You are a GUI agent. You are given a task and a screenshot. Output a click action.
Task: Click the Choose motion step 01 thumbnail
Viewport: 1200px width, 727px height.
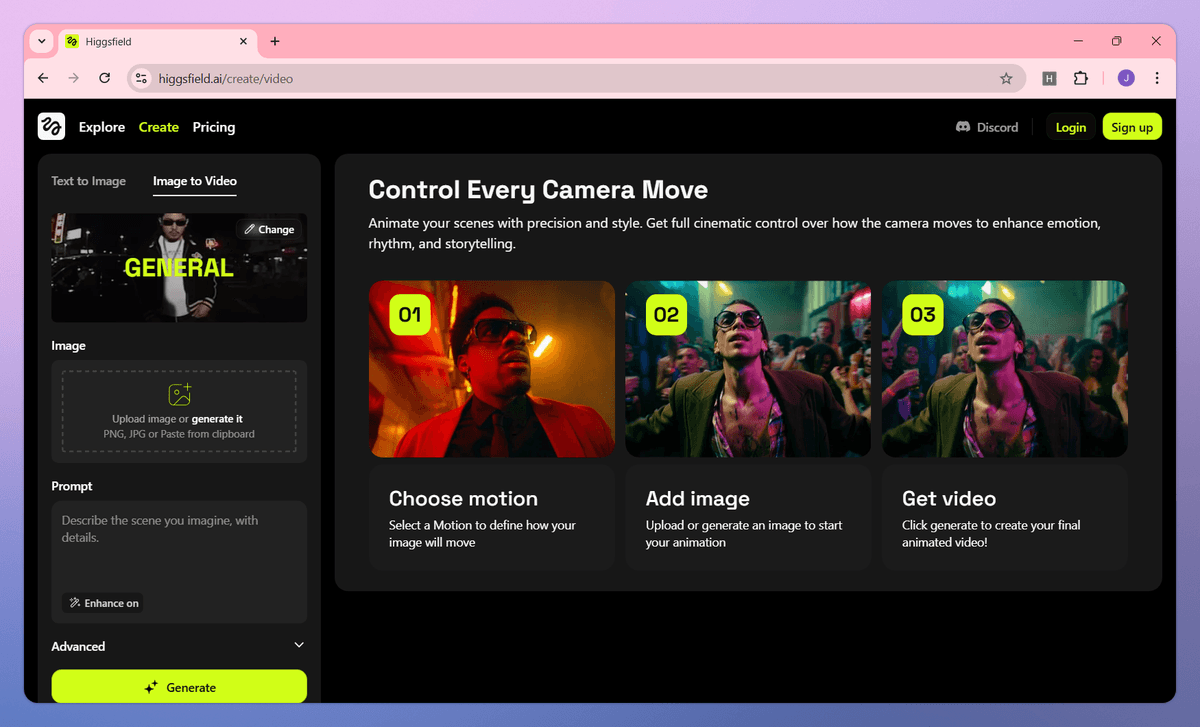[492, 369]
